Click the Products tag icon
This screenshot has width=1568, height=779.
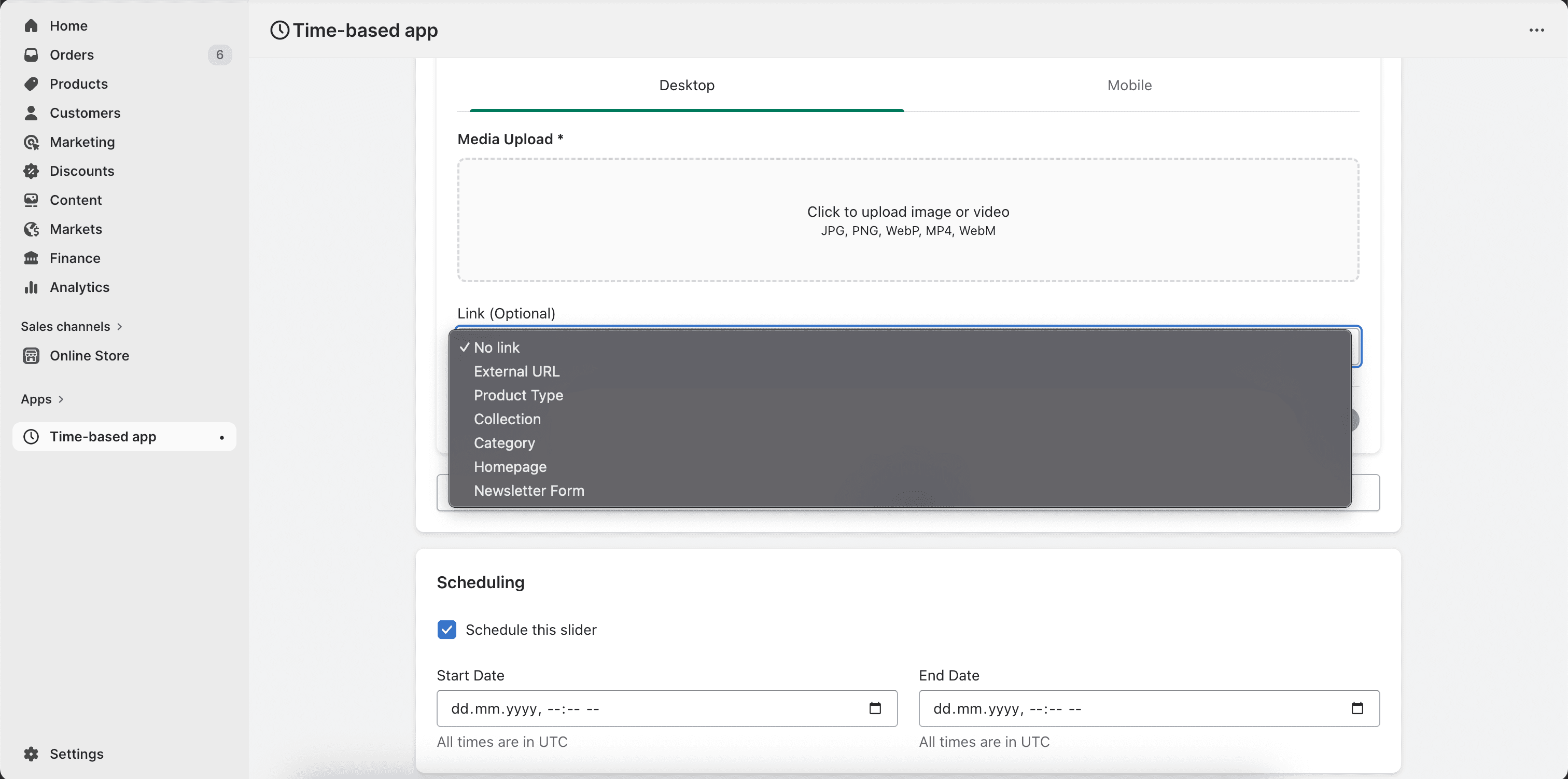[x=32, y=84]
